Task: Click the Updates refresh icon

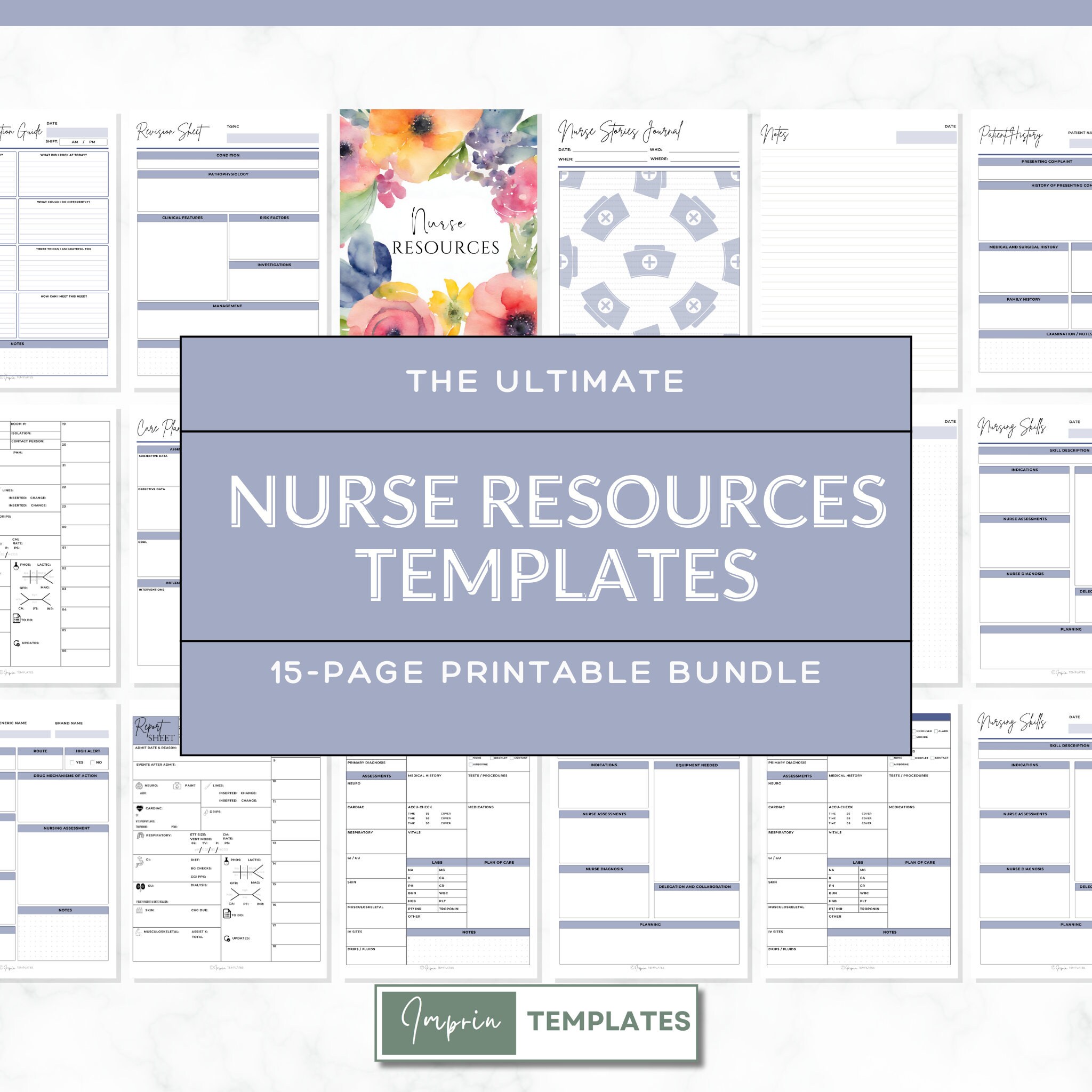Action: click(227, 939)
